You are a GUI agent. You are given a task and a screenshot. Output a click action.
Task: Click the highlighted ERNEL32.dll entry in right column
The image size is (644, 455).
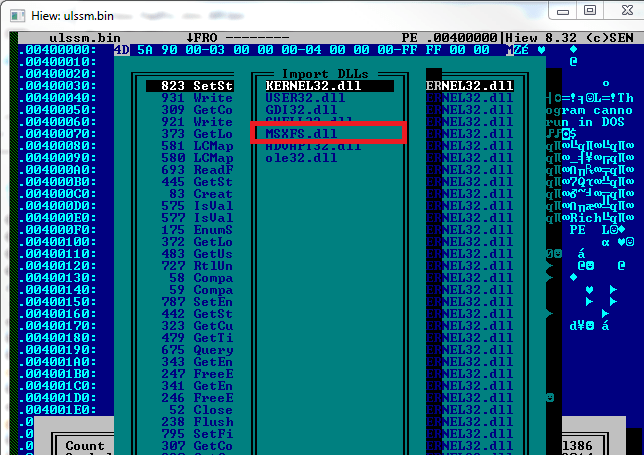pyautogui.click(x=469, y=86)
